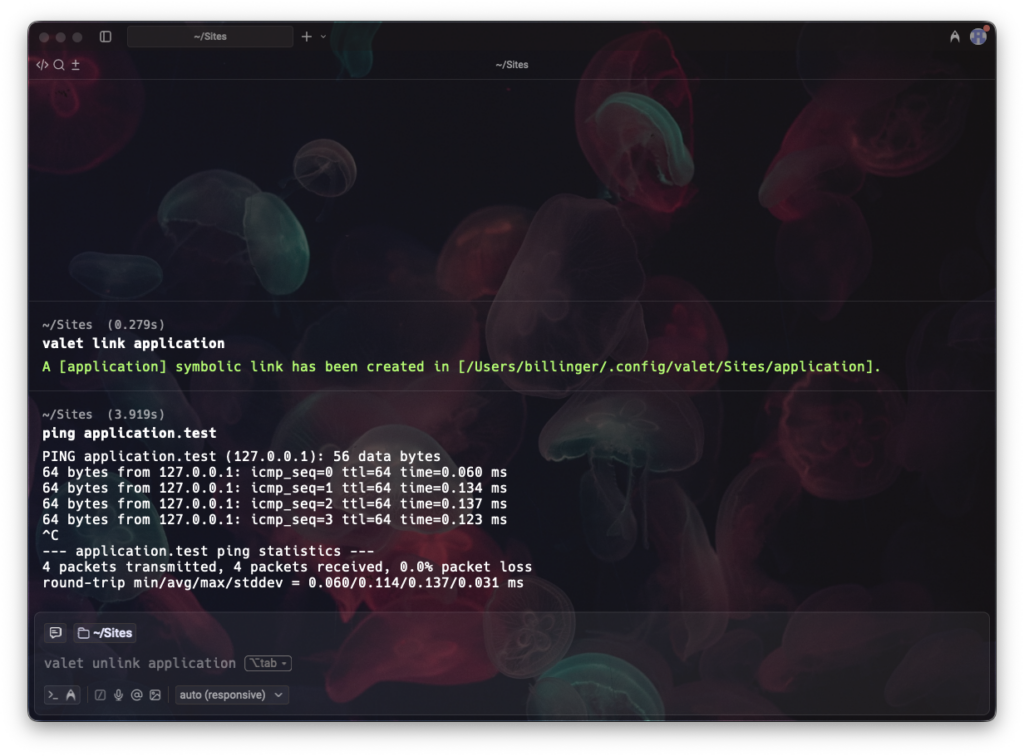The height and width of the screenshot is (756, 1024).
Task: Expand the new tab options chevron
Action: [x=323, y=37]
